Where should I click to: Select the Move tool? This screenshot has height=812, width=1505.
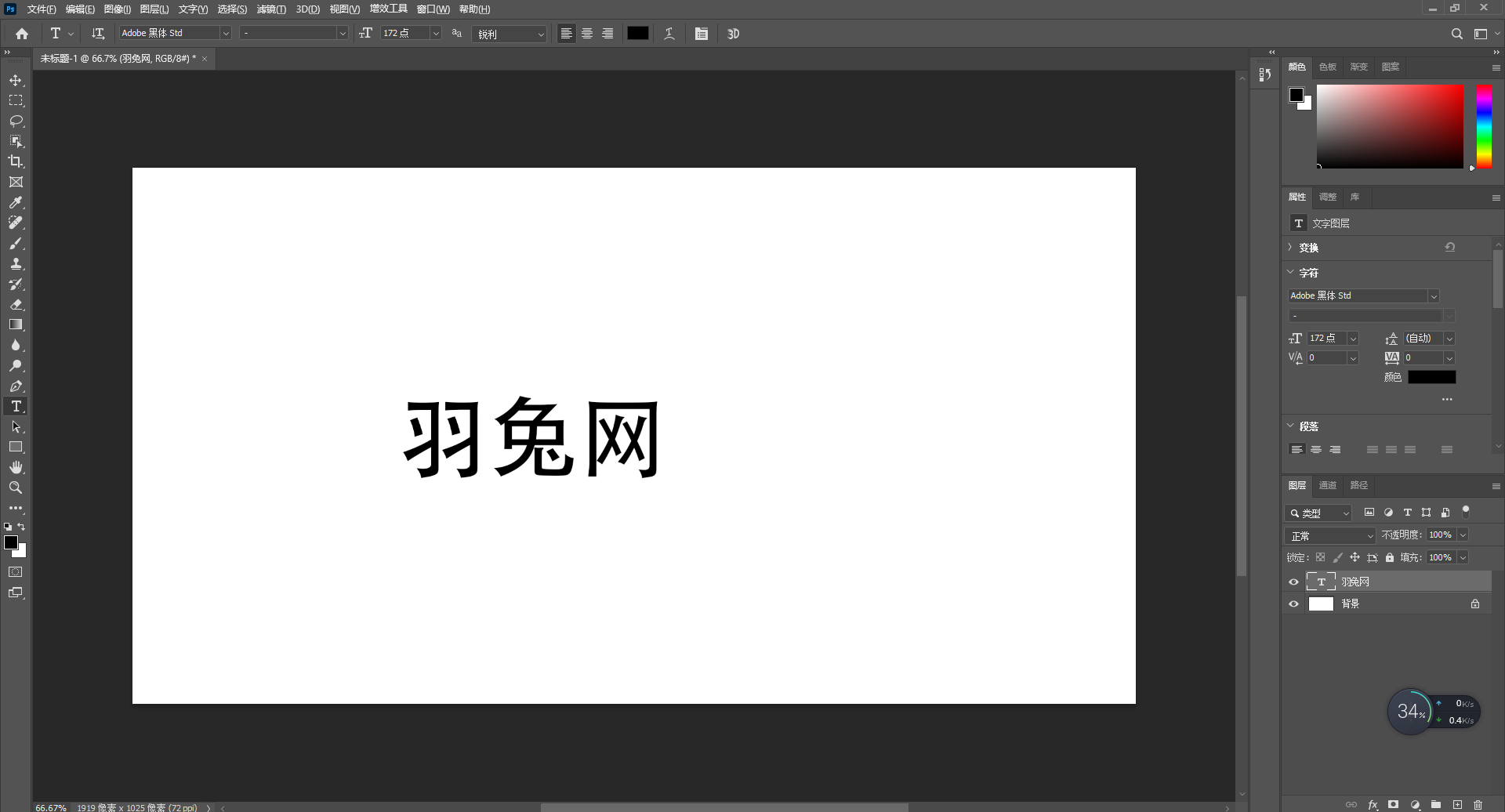coord(16,79)
